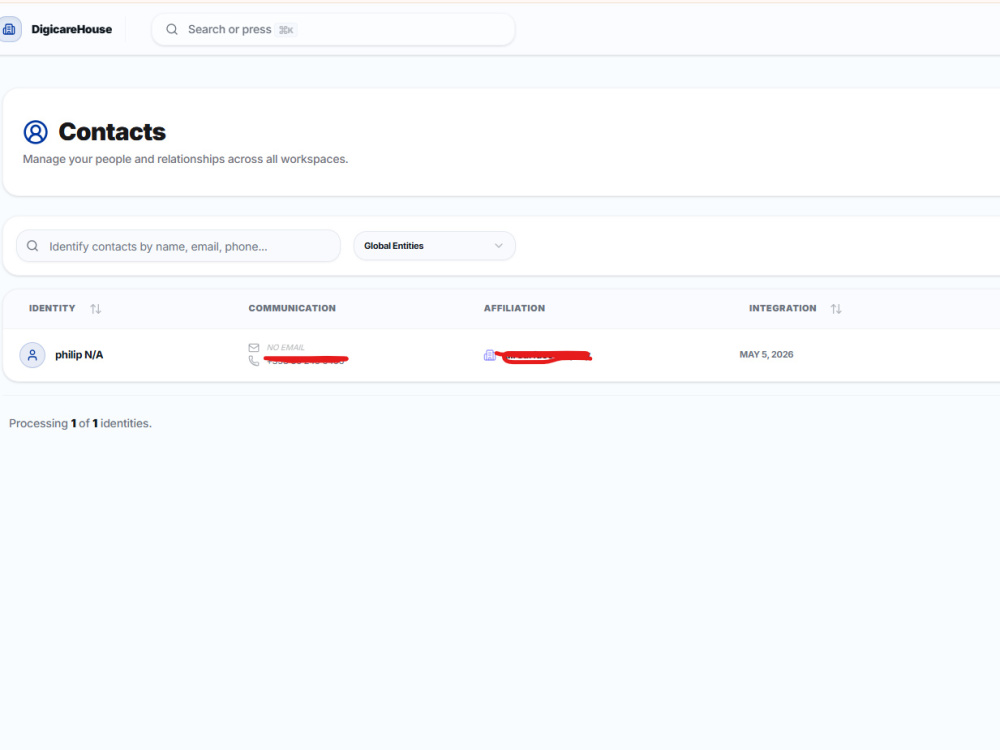Screen dimensions: 1000x750
Task: Click the Processing 1 of 1 identities text
Action: pyautogui.click(x=80, y=423)
